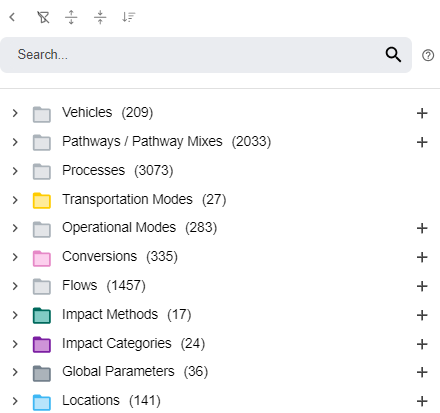Select the Flows (1457) label
440x413 pixels.
coord(104,286)
